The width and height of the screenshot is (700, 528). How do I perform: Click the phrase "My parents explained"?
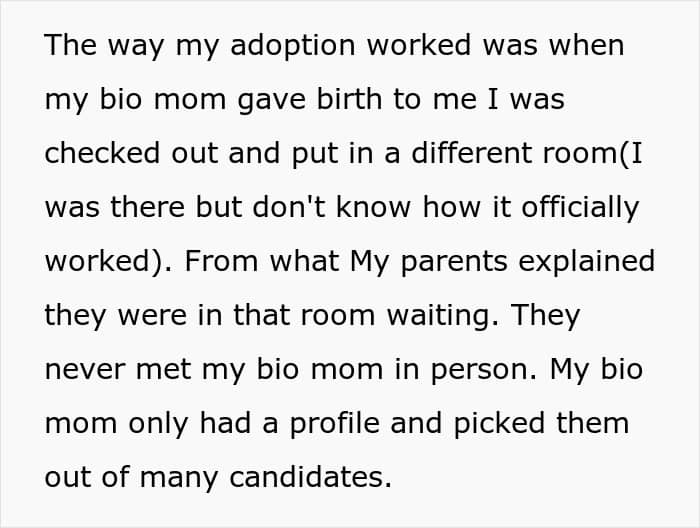(502, 262)
